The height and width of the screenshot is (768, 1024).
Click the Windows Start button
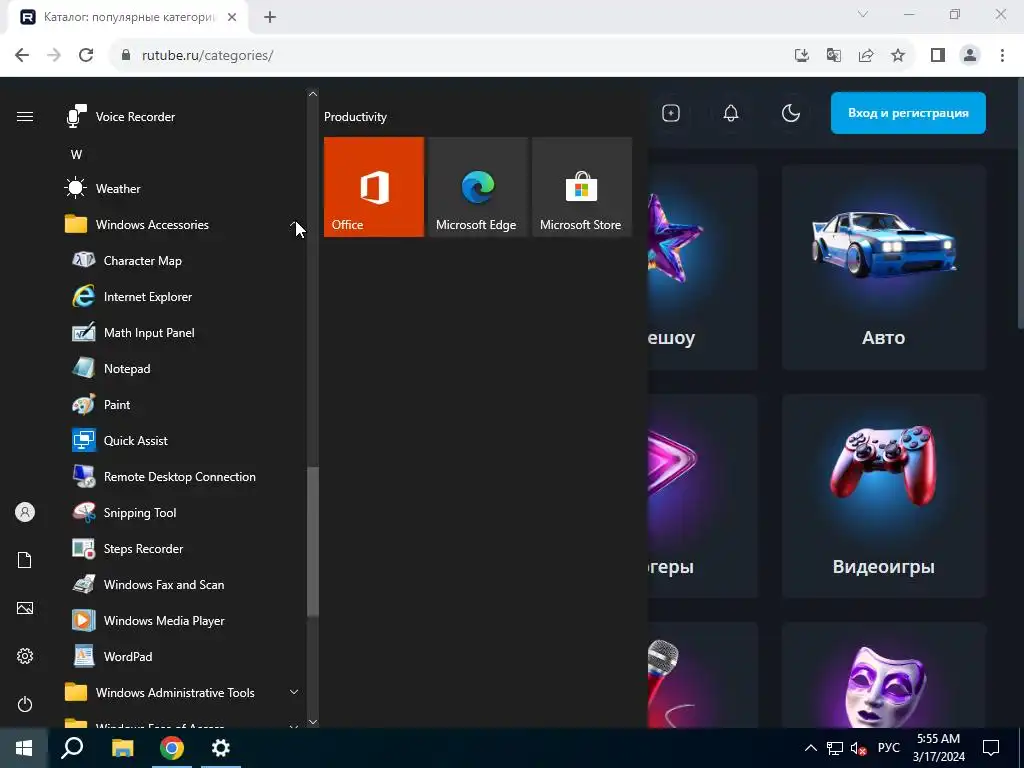pyautogui.click(x=24, y=748)
